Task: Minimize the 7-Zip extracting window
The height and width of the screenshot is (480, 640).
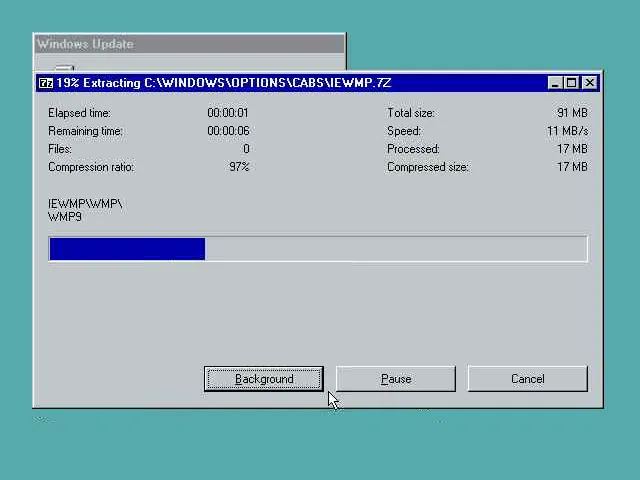Action: pyautogui.click(x=554, y=83)
